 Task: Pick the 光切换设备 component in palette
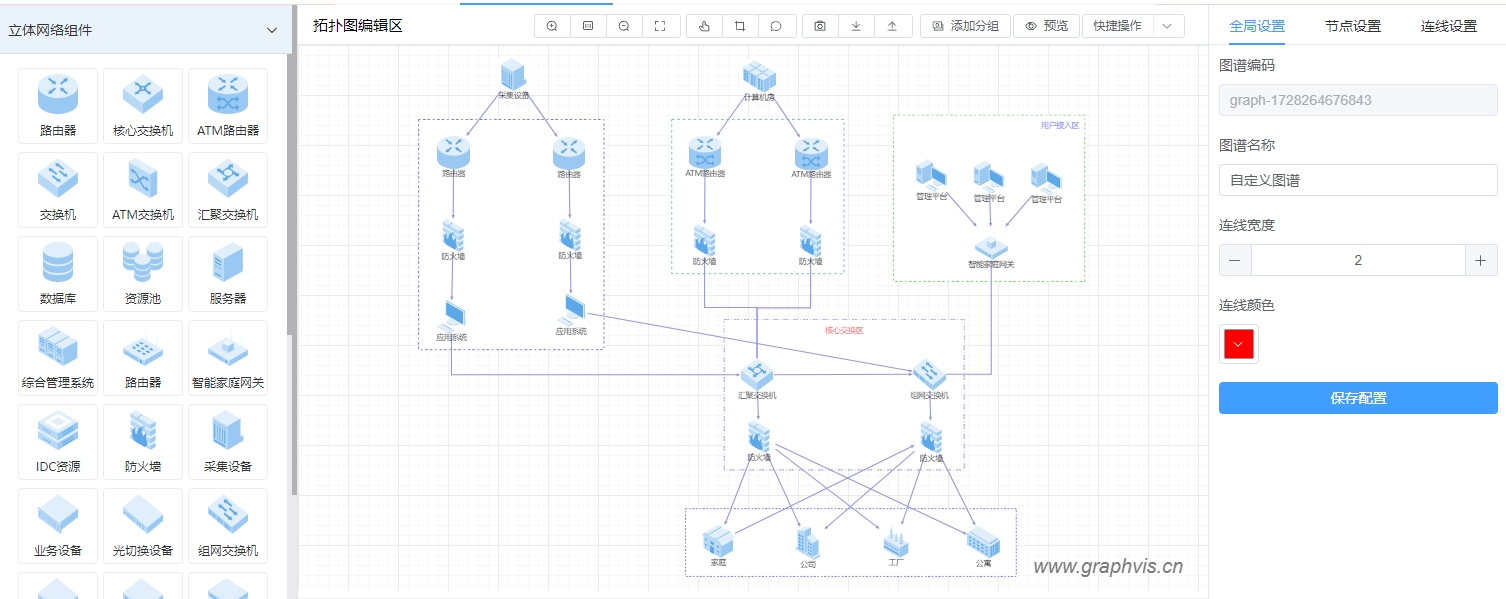(143, 526)
